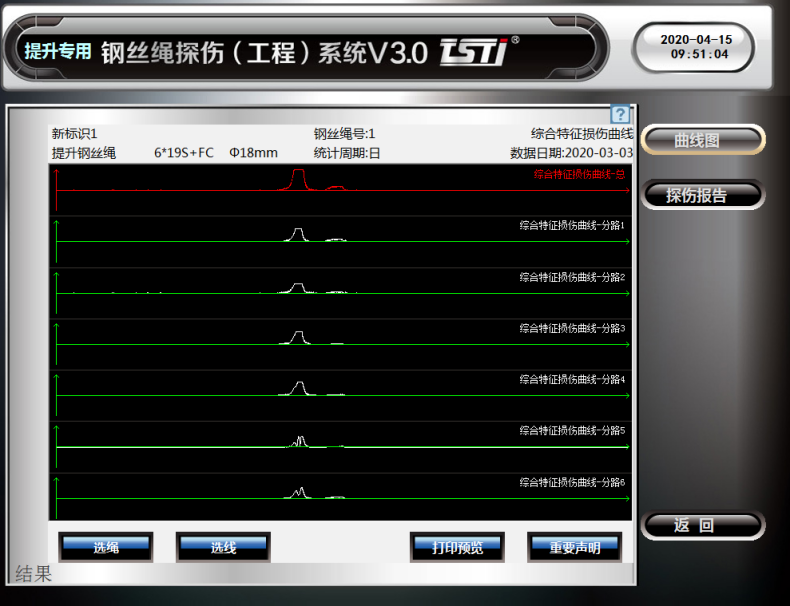The image size is (790, 606).
Task: Select the 分路1 curve peak
Action: coord(297,233)
